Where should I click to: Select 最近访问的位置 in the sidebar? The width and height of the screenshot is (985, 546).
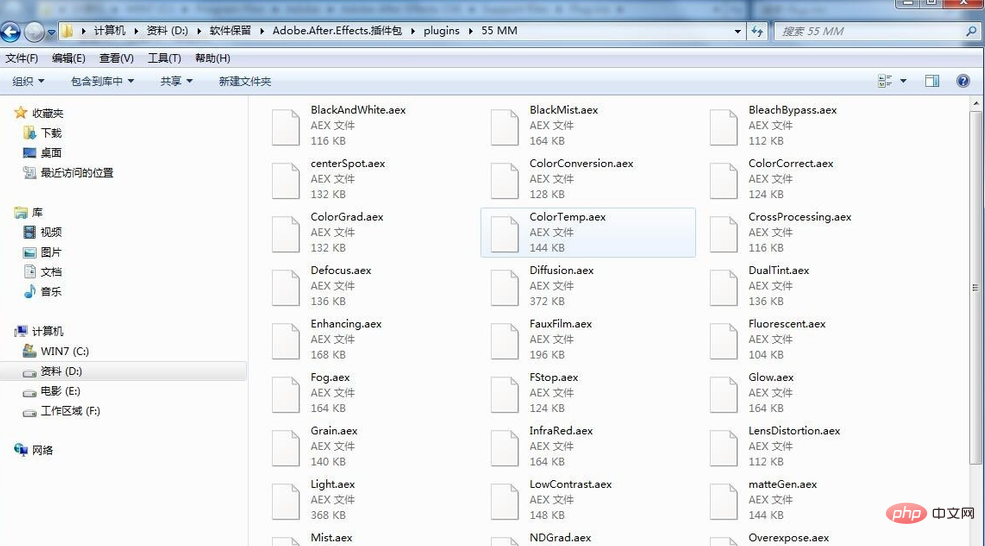point(77,173)
